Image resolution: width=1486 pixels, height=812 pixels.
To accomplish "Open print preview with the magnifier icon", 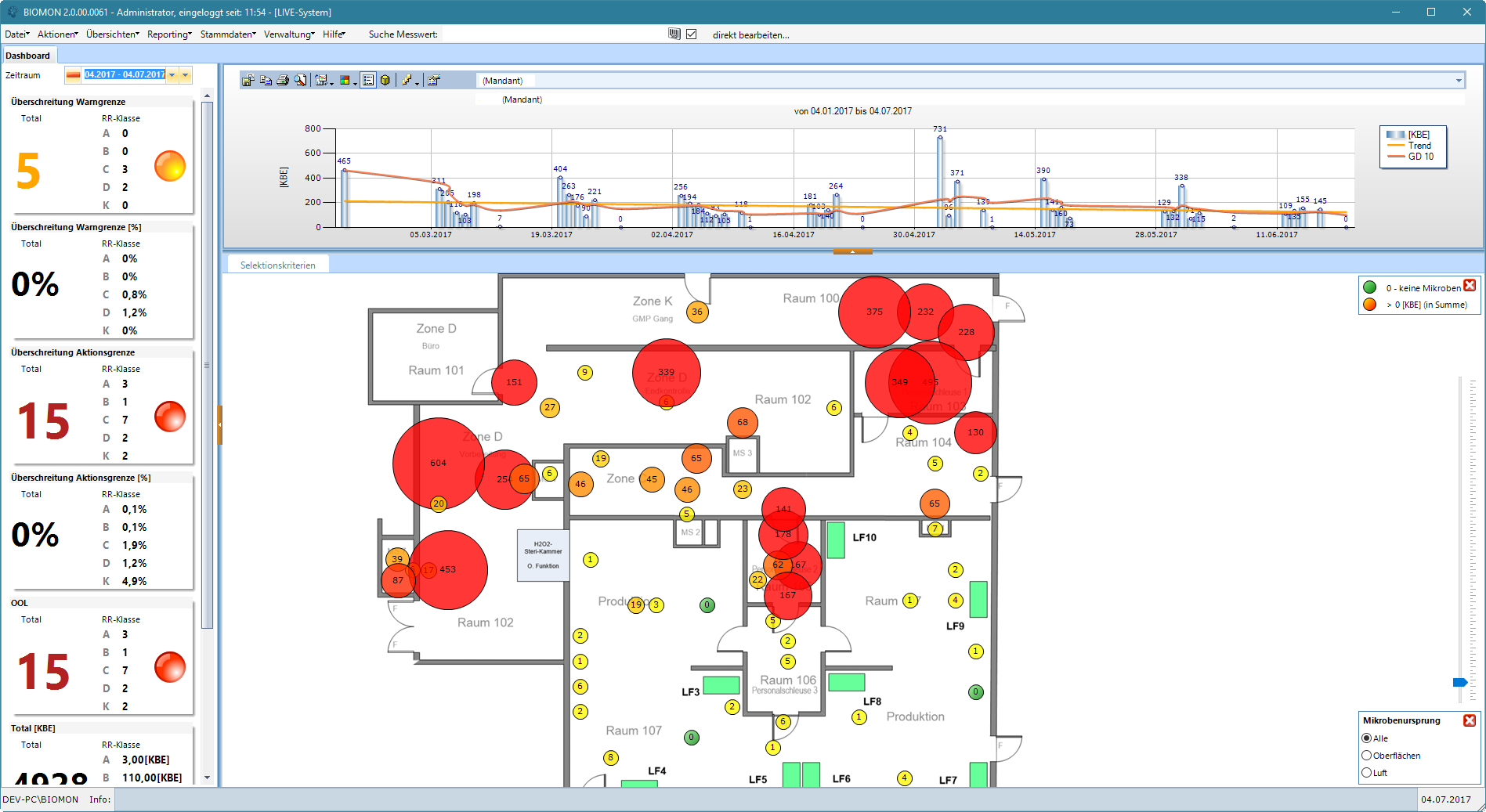I will 300,81.
